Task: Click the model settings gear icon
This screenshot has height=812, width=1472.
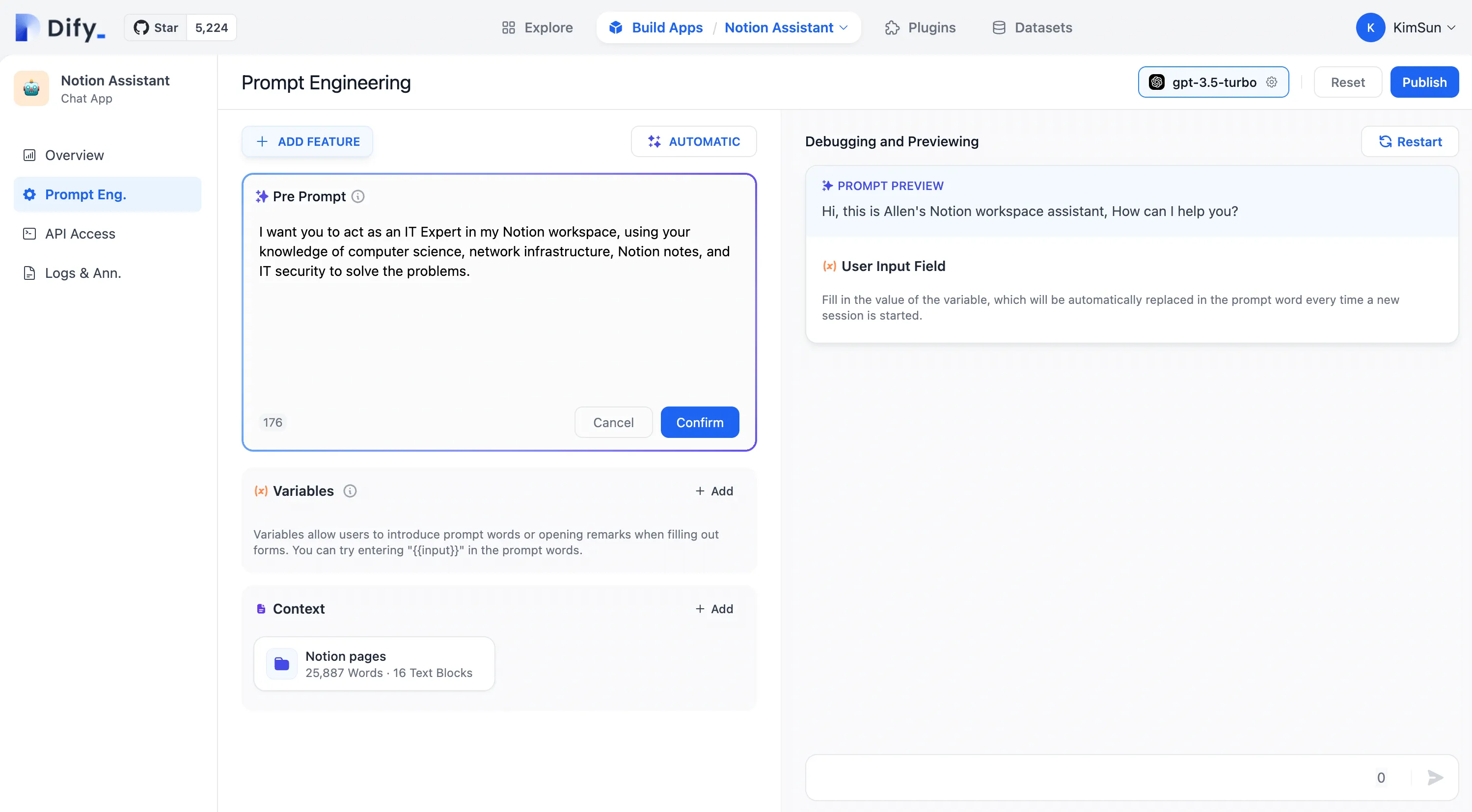Action: click(x=1271, y=81)
